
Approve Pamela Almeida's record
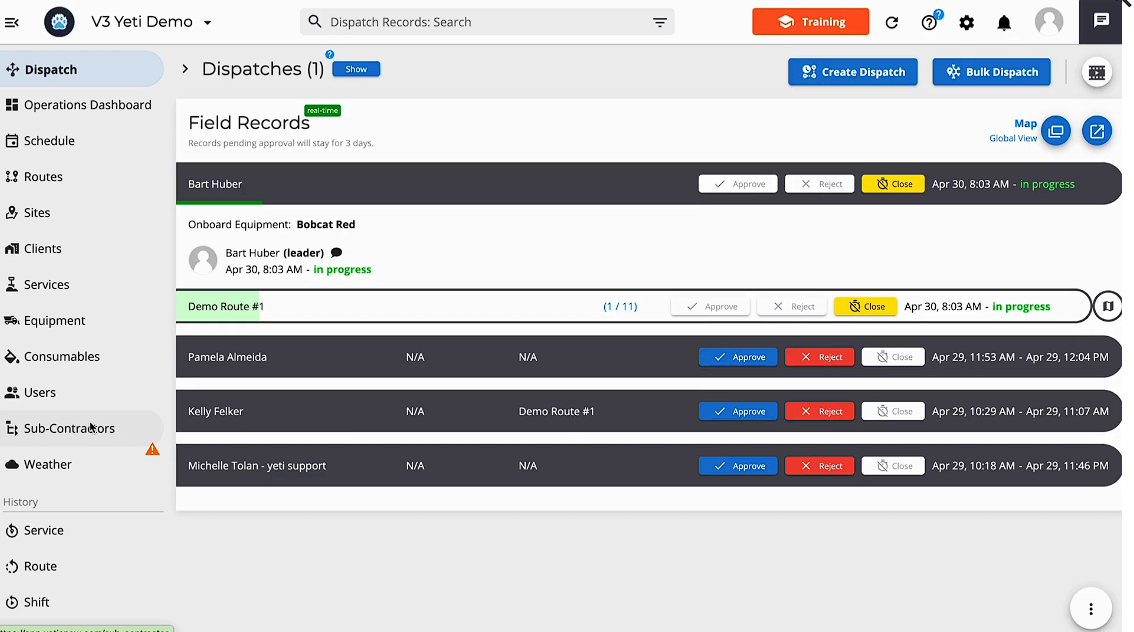coord(738,356)
